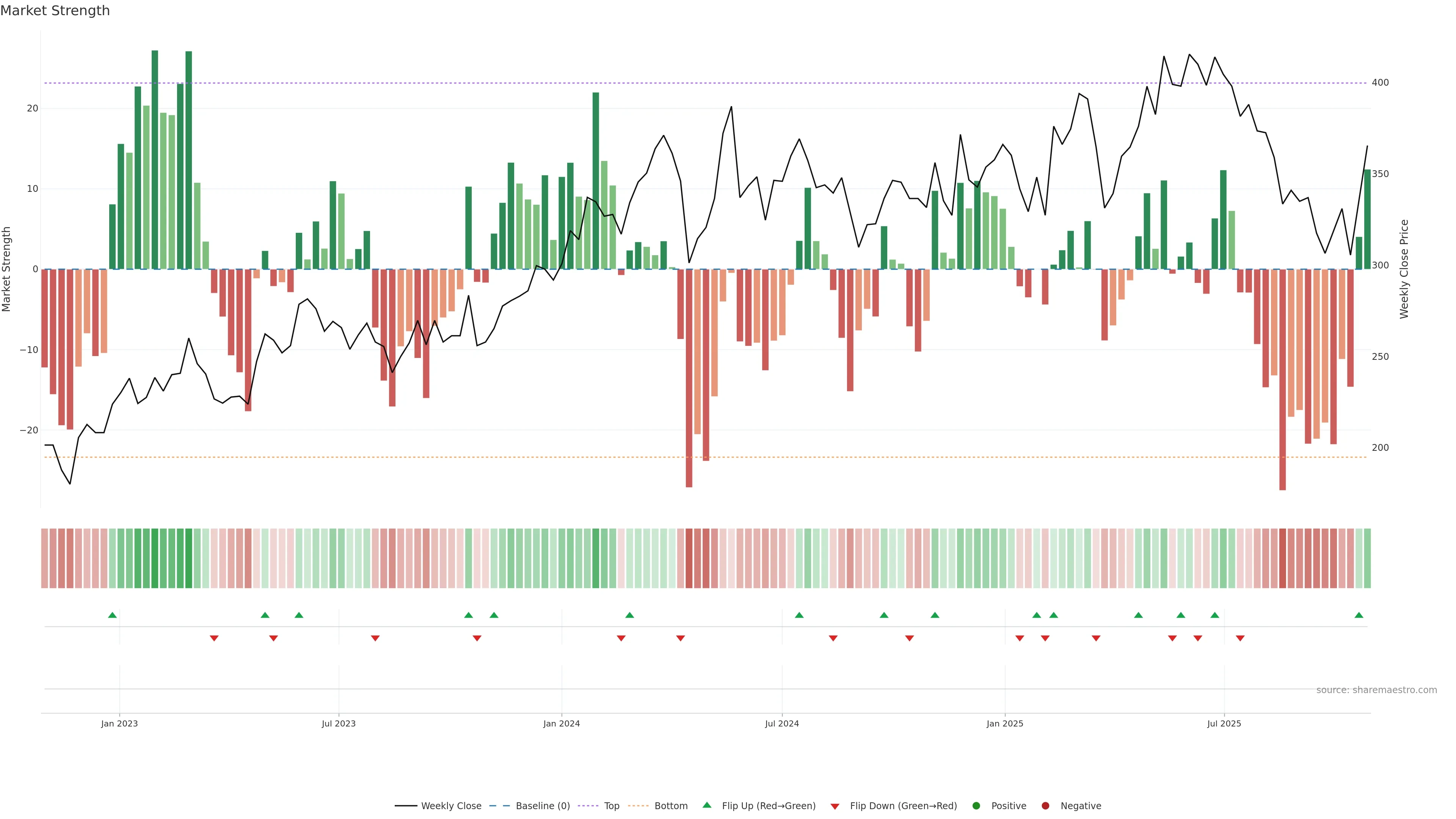Click the red Negative legend dot
Image resolution: width=1456 pixels, height=819 pixels.
pos(1045,805)
